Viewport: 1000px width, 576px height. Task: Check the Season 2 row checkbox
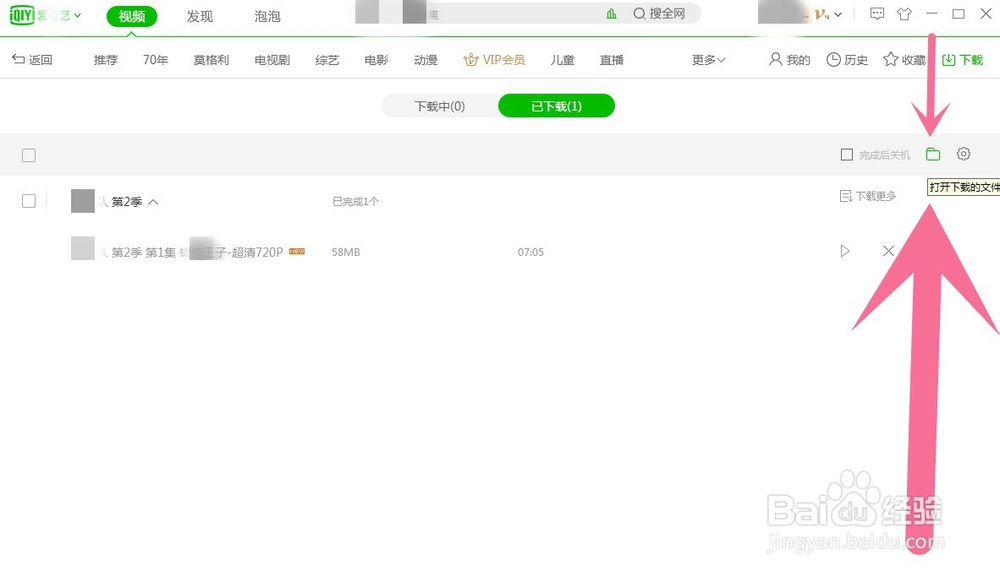pos(29,201)
